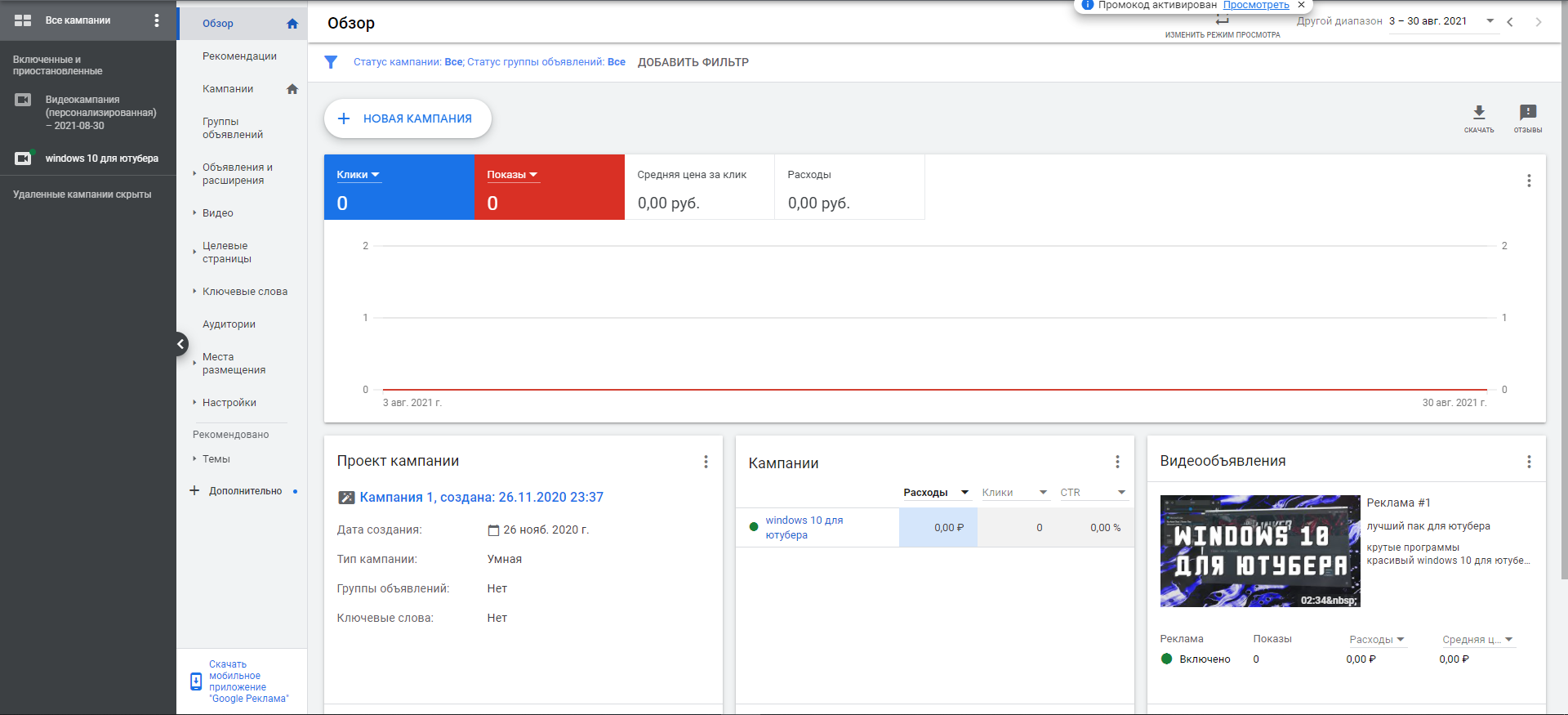Click the green status dot of windows 10 campaign
This screenshot has width=1568, height=715.
[754, 527]
